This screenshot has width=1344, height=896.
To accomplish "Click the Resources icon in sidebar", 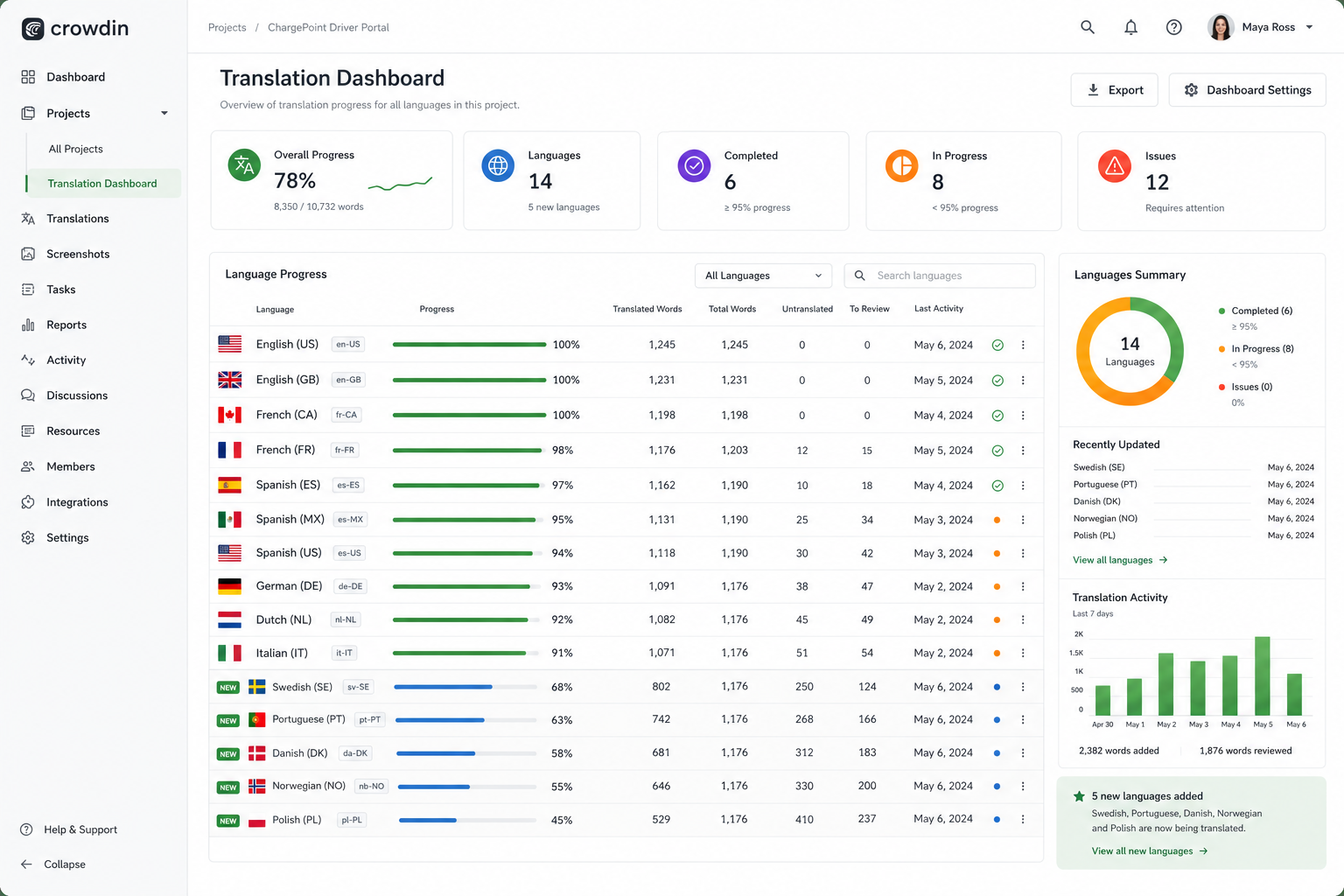I will click(28, 430).
